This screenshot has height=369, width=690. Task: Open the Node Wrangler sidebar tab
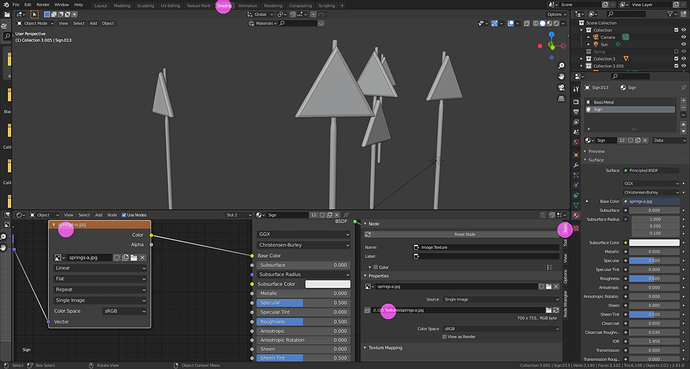coord(565,303)
